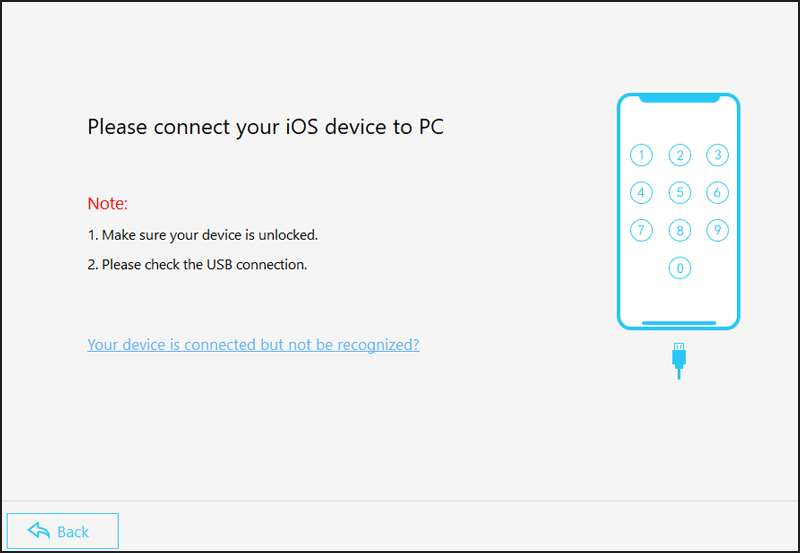Tap keypad digit 9 on phone illustration
Screen dimensions: 800x553
[x=717, y=230]
